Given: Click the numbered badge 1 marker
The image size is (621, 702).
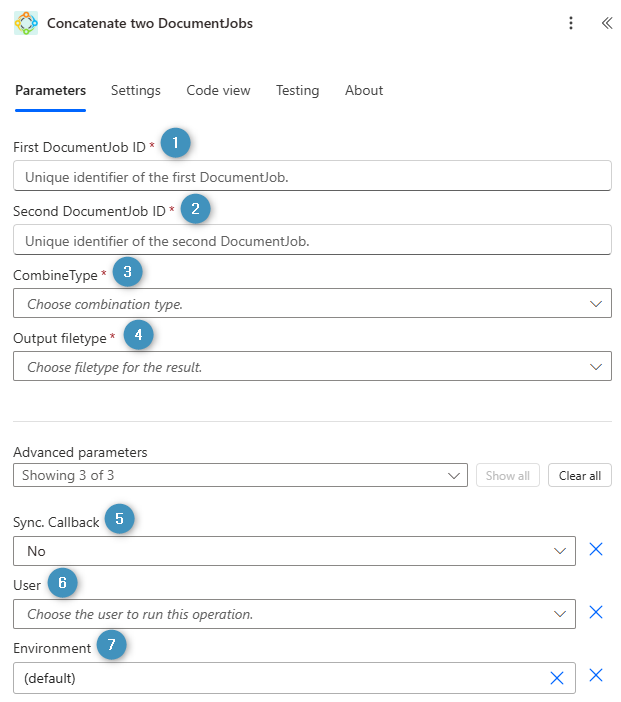Looking at the screenshot, I should click(x=176, y=144).
